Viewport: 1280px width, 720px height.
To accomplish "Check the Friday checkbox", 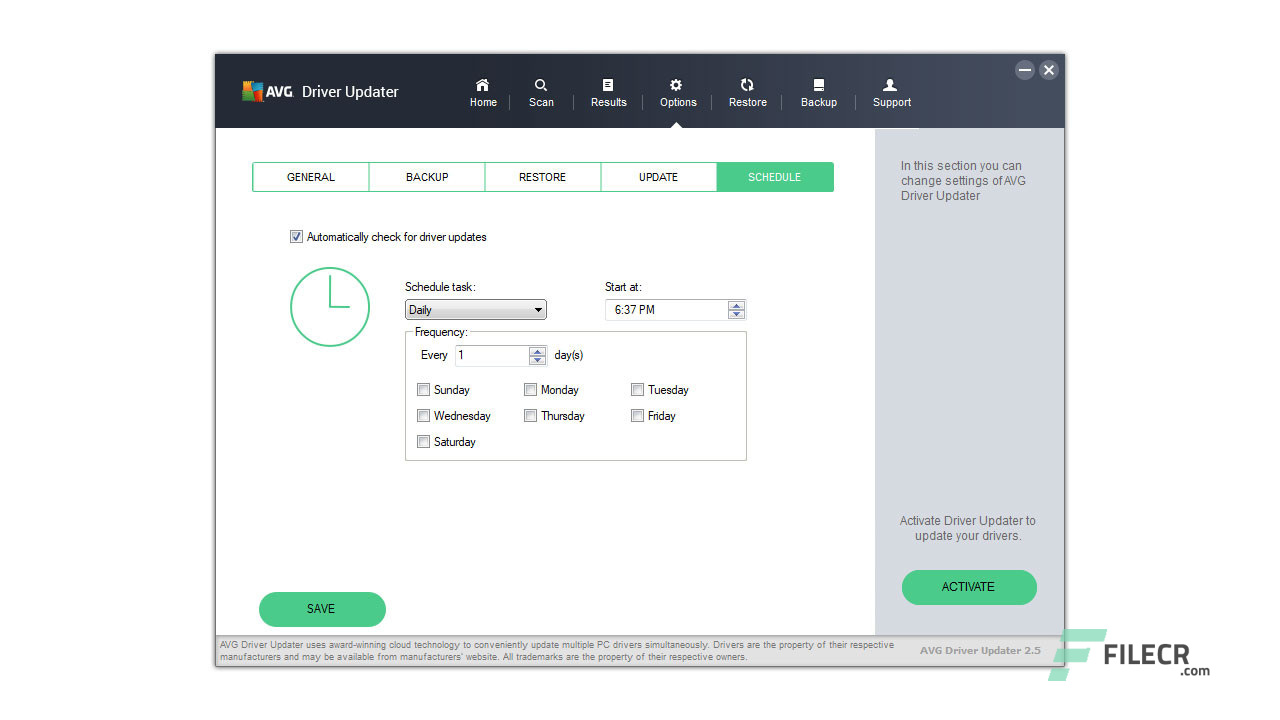I will click(637, 416).
